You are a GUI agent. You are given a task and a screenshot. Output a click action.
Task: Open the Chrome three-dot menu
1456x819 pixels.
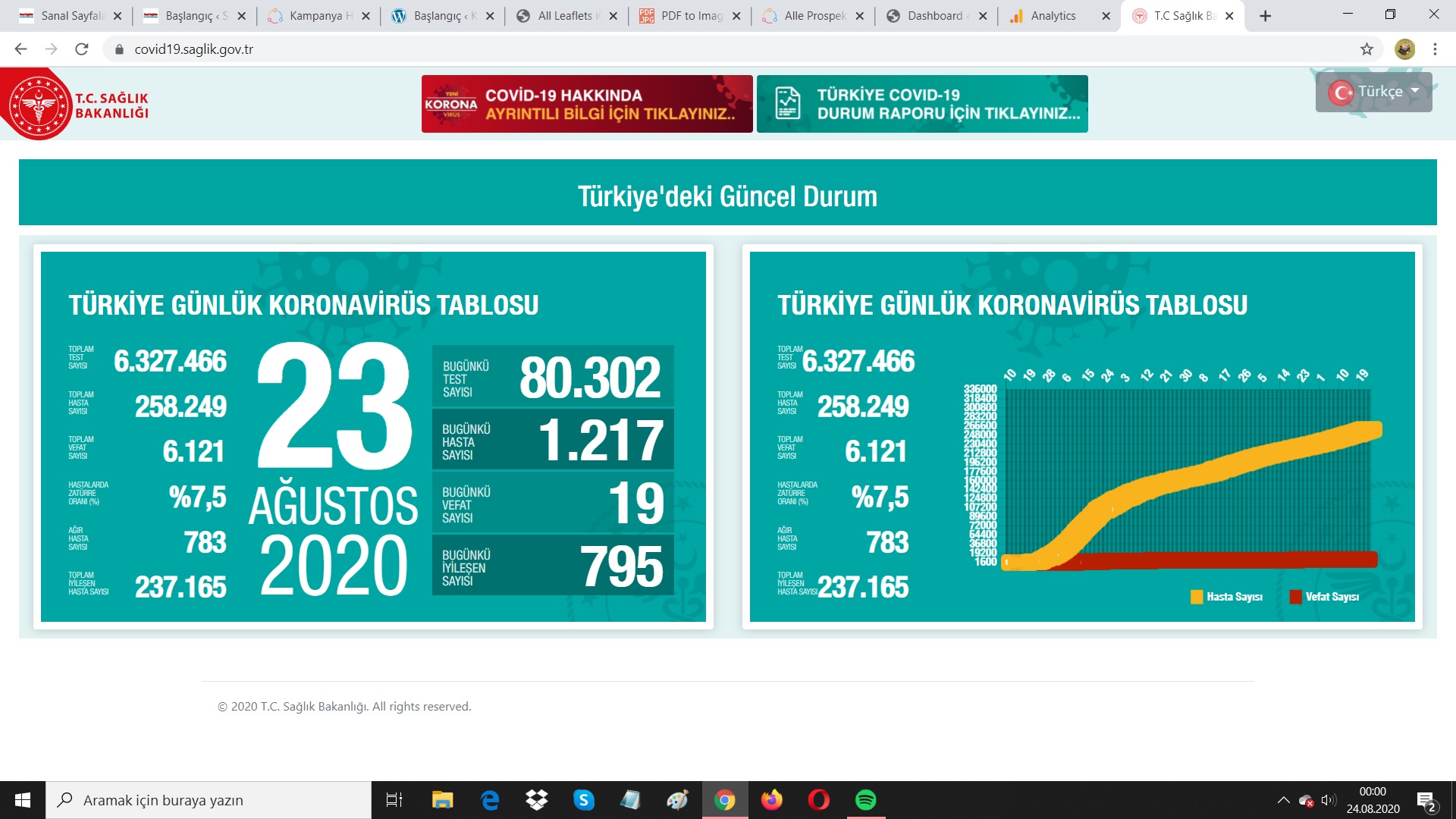click(x=1435, y=49)
